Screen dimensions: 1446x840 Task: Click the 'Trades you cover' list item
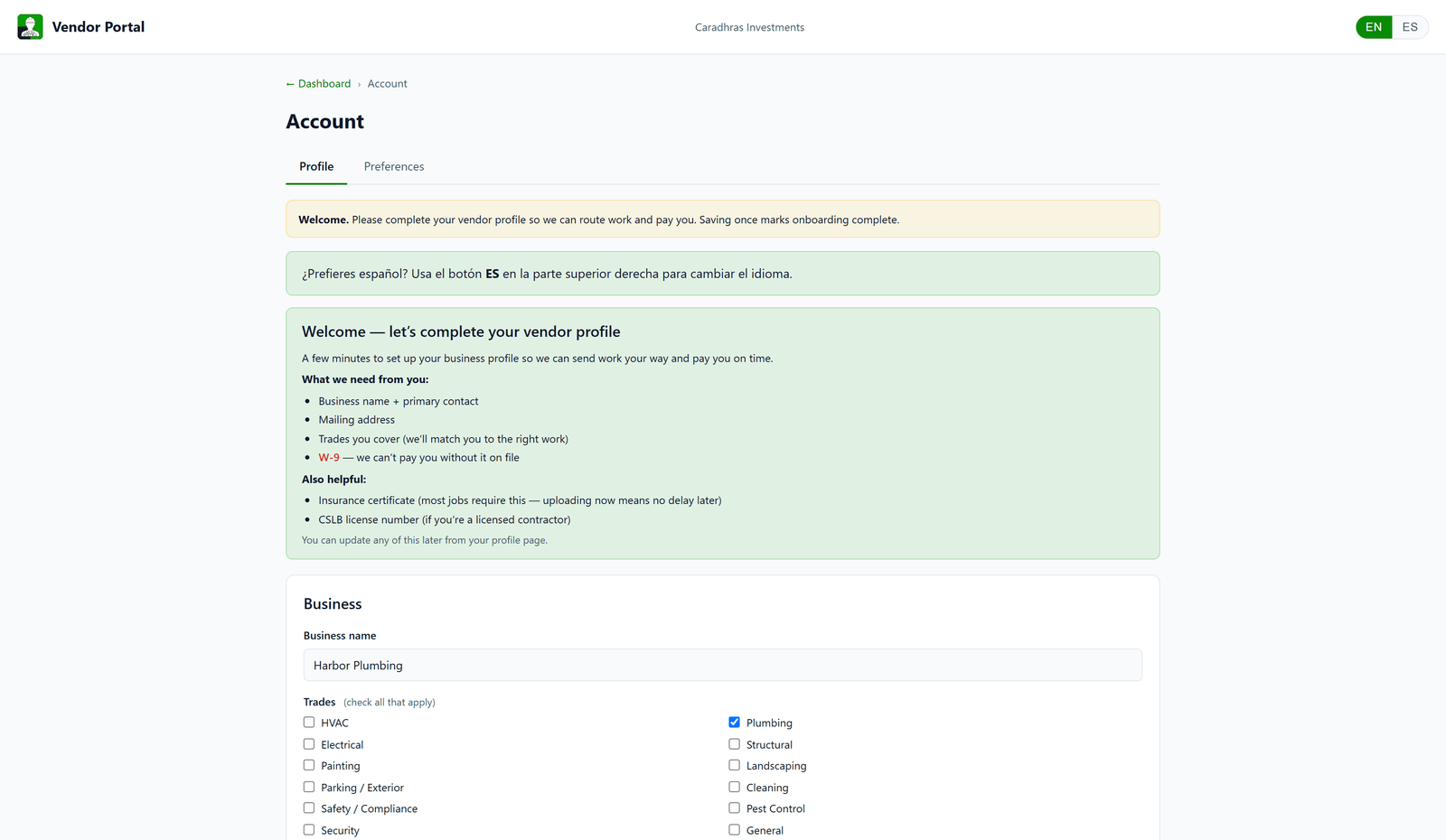click(x=443, y=439)
